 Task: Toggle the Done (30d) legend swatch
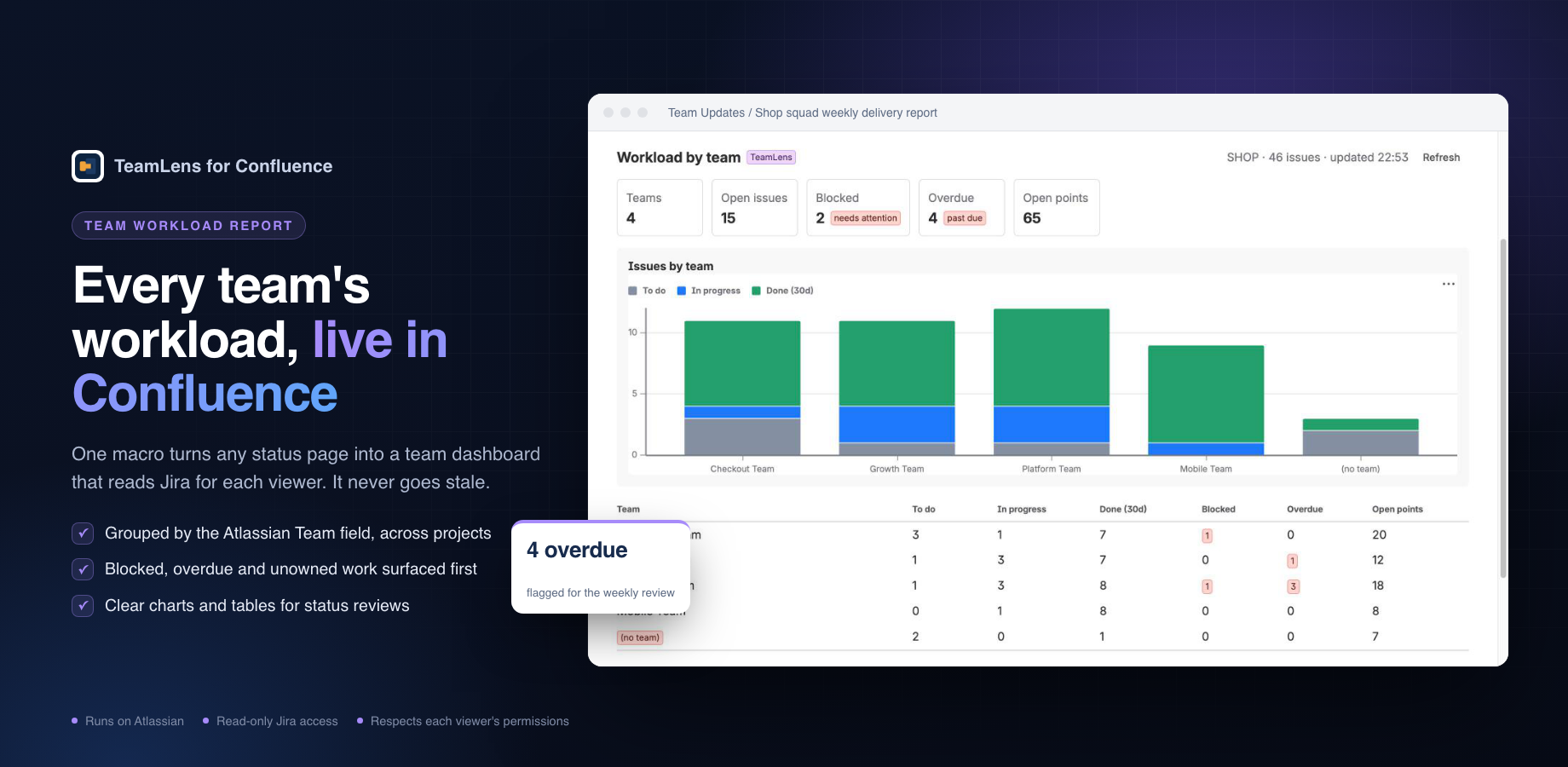tap(756, 291)
